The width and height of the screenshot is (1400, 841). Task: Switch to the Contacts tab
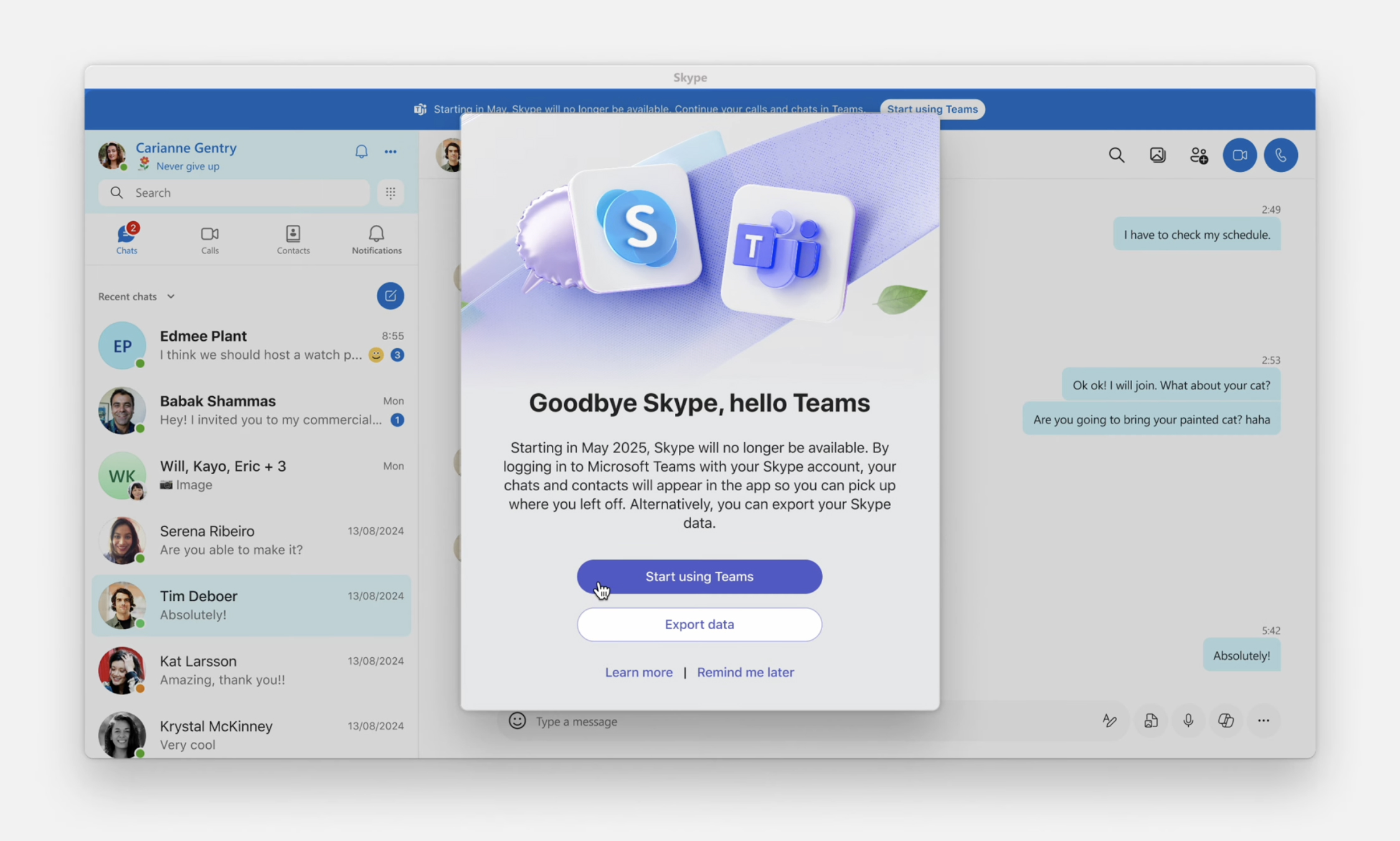click(293, 239)
